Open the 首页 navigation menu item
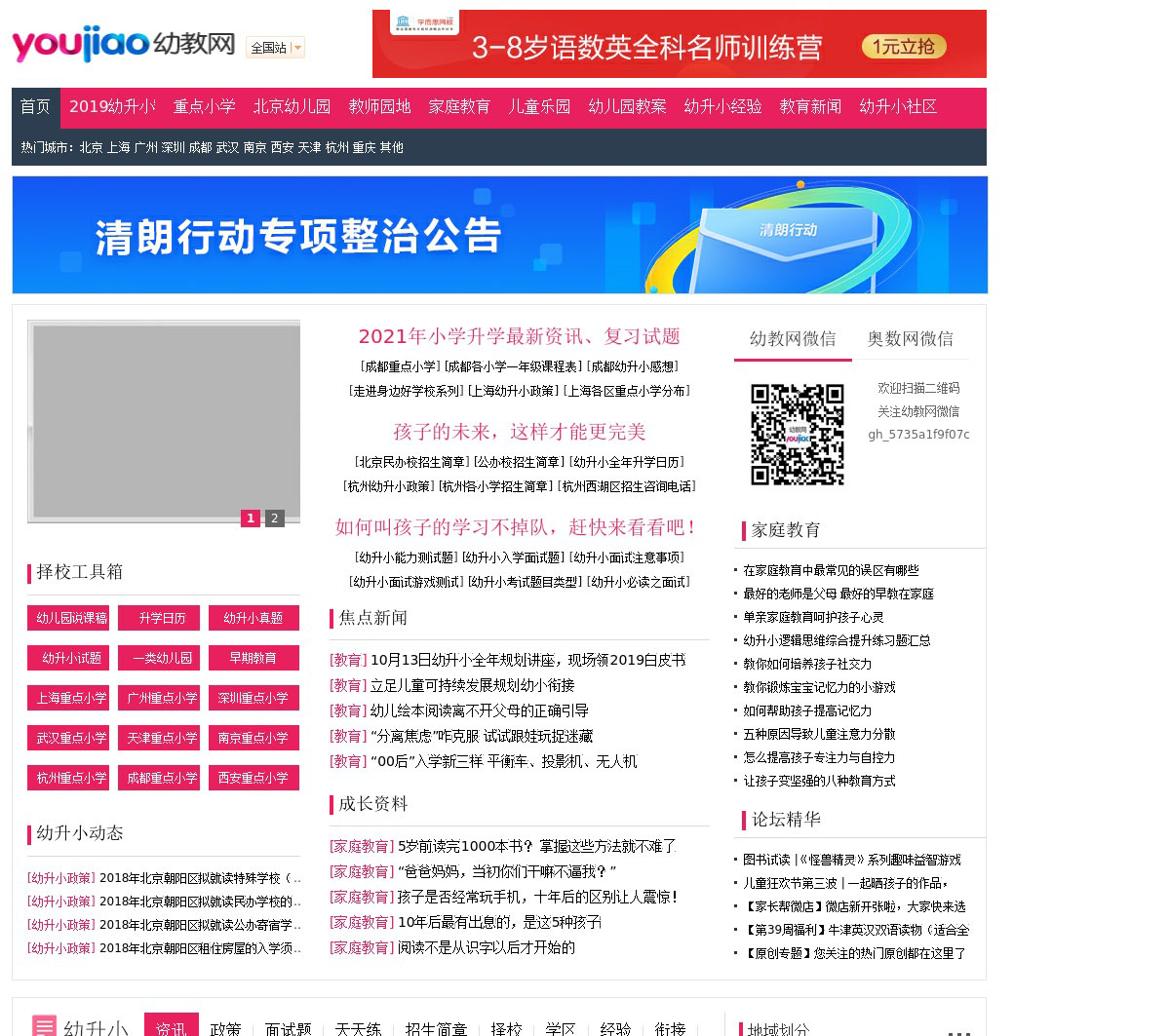Image resolution: width=1170 pixels, height=1036 pixels. (35, 107)
